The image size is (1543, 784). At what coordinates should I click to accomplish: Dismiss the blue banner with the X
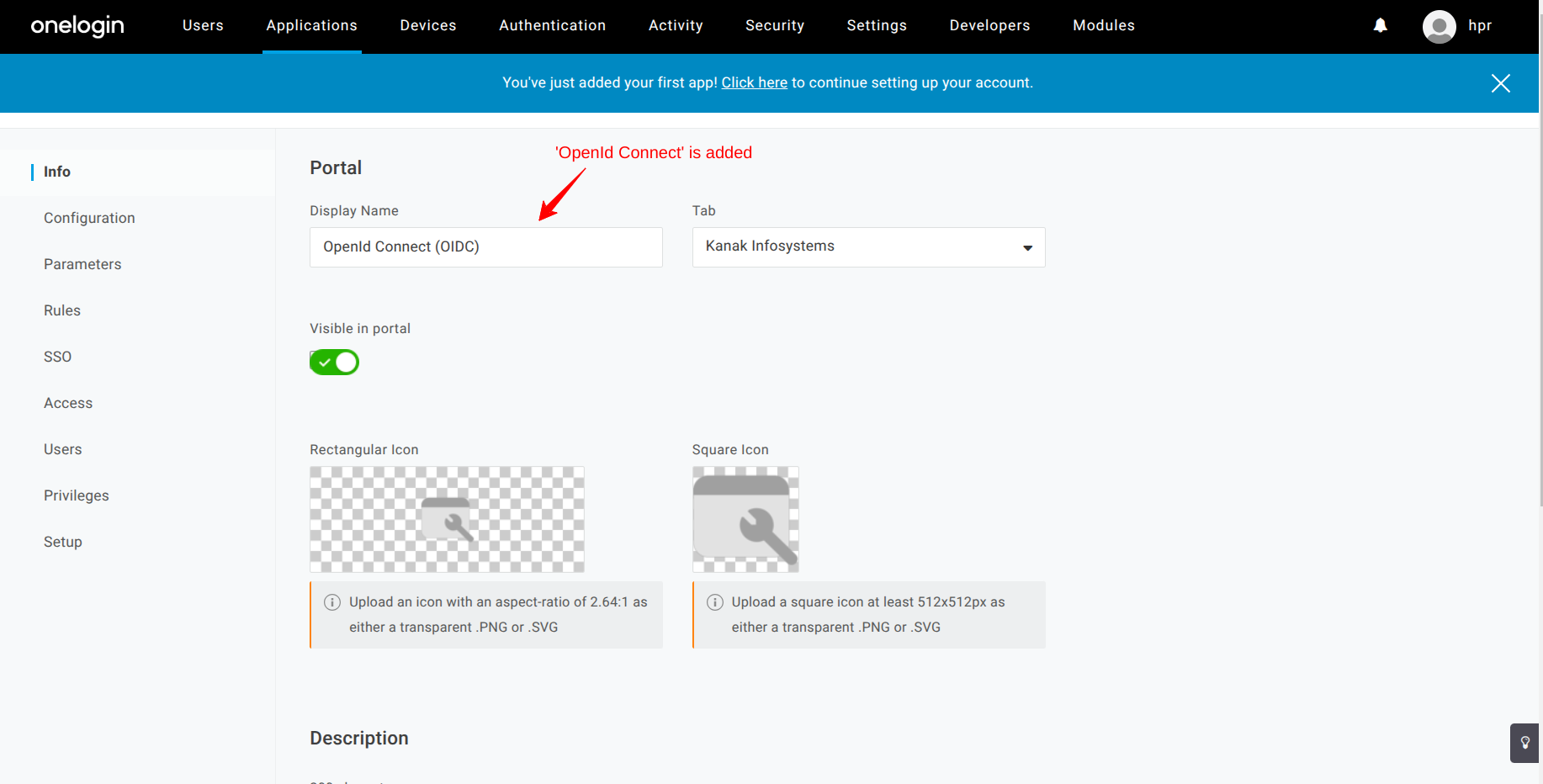click(x=1500, y=83)
